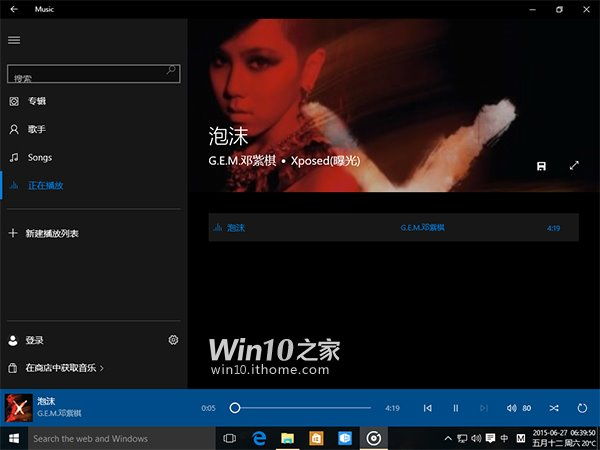600x450 pixels.
Task: Click the taskbar clock and date
Action: coord(564,439)
